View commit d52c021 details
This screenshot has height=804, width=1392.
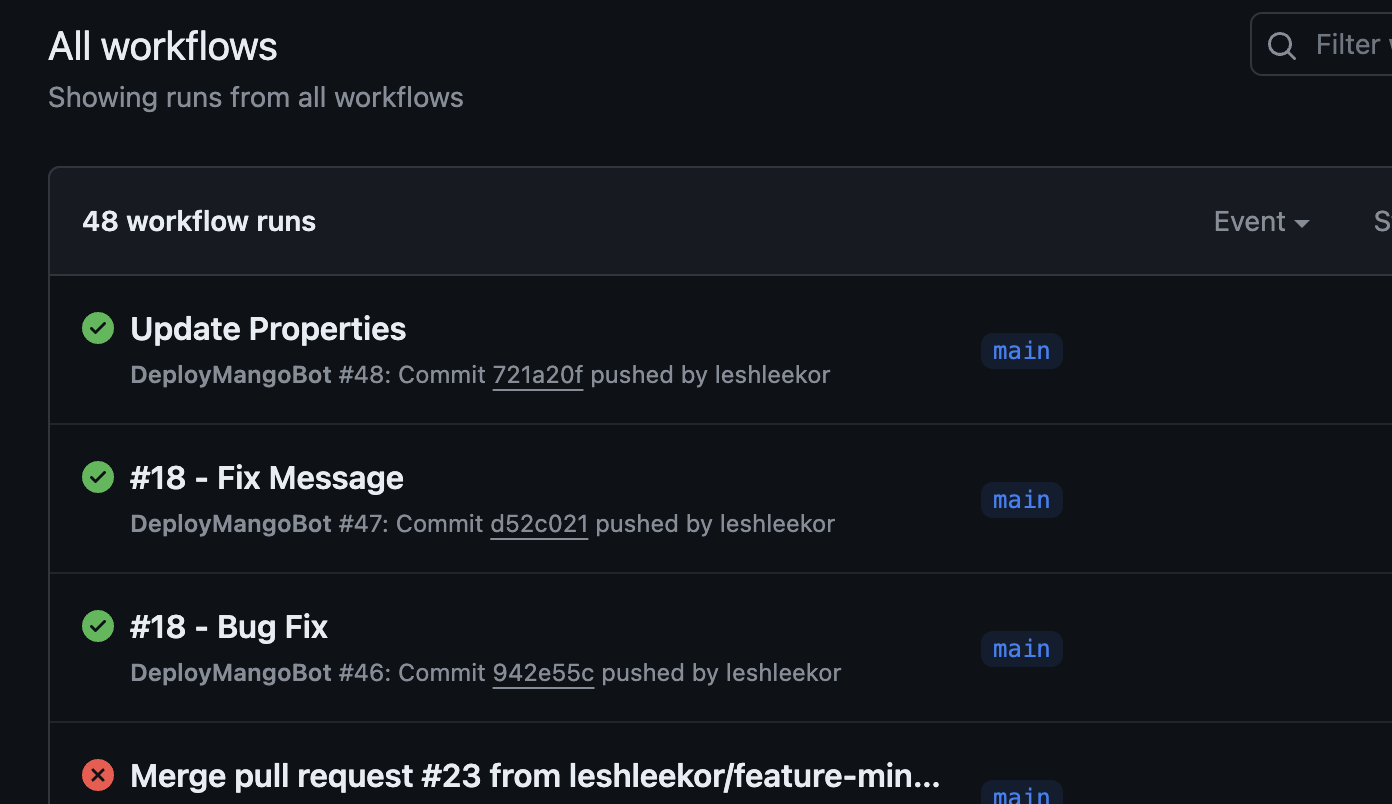539,524
